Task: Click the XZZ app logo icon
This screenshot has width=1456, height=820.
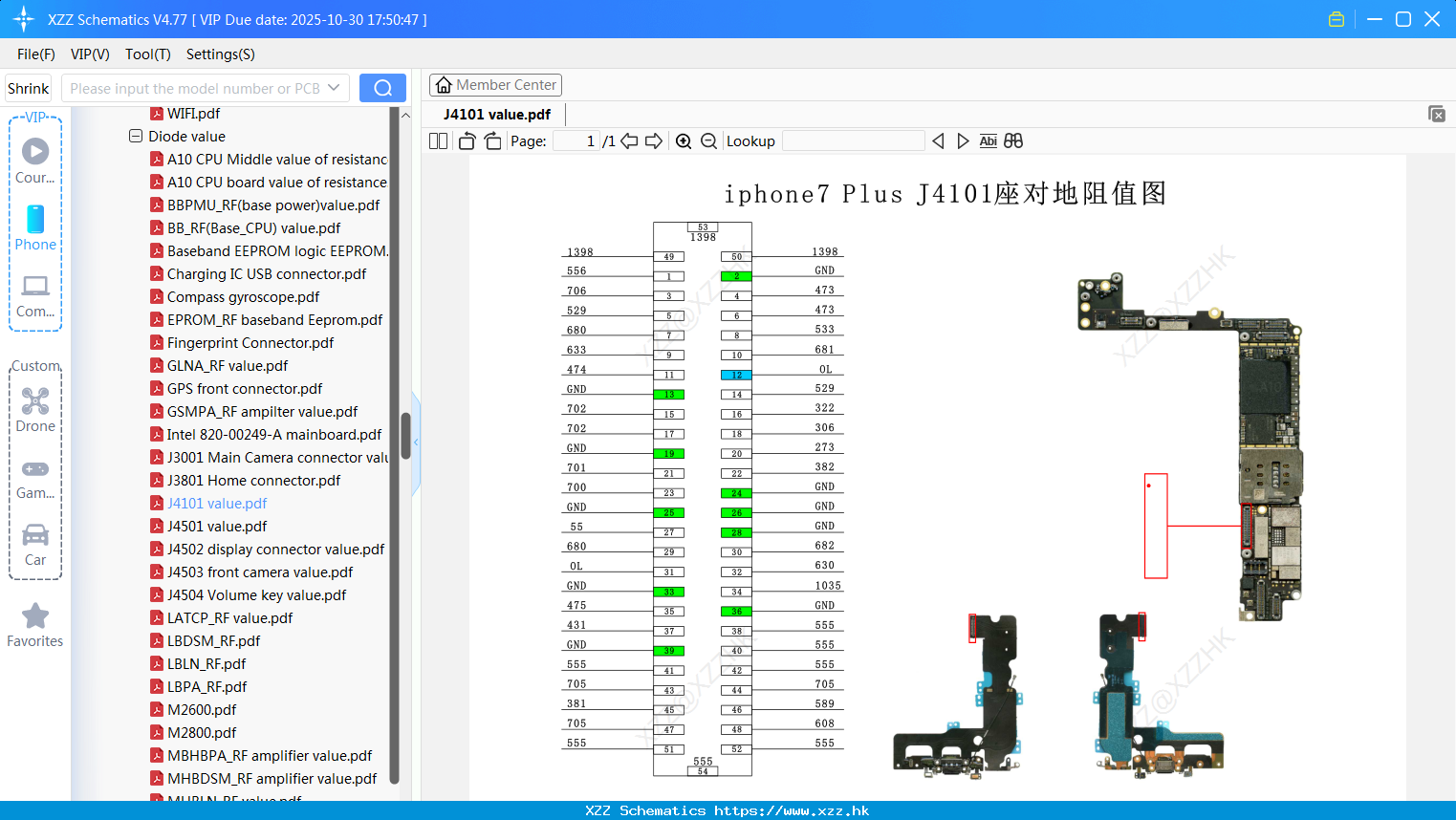Action: pos(23,19)
